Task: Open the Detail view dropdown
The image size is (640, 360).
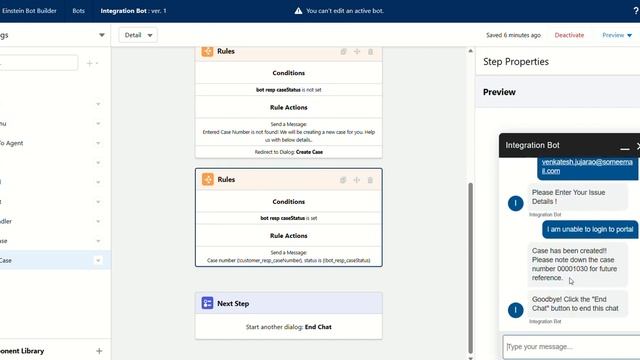Action: pyautogui.click(x=138, y=35)
